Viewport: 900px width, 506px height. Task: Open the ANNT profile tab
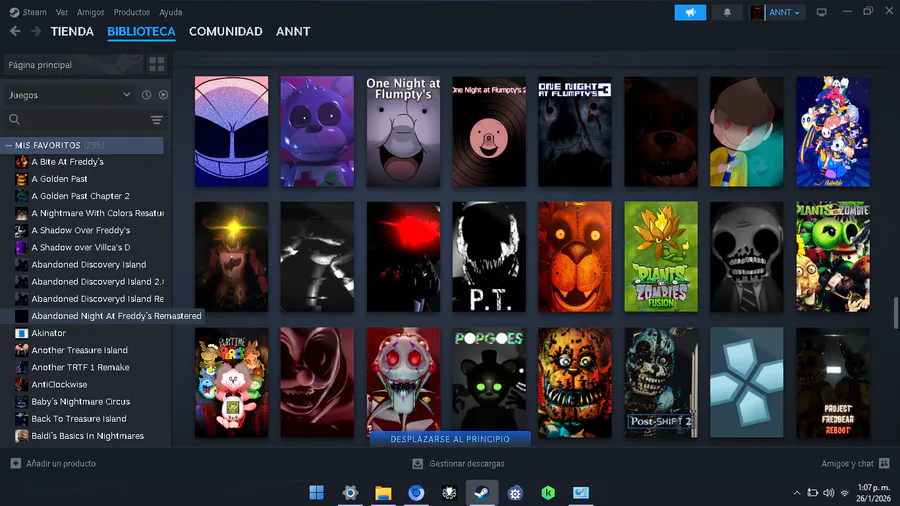[293, 32]
